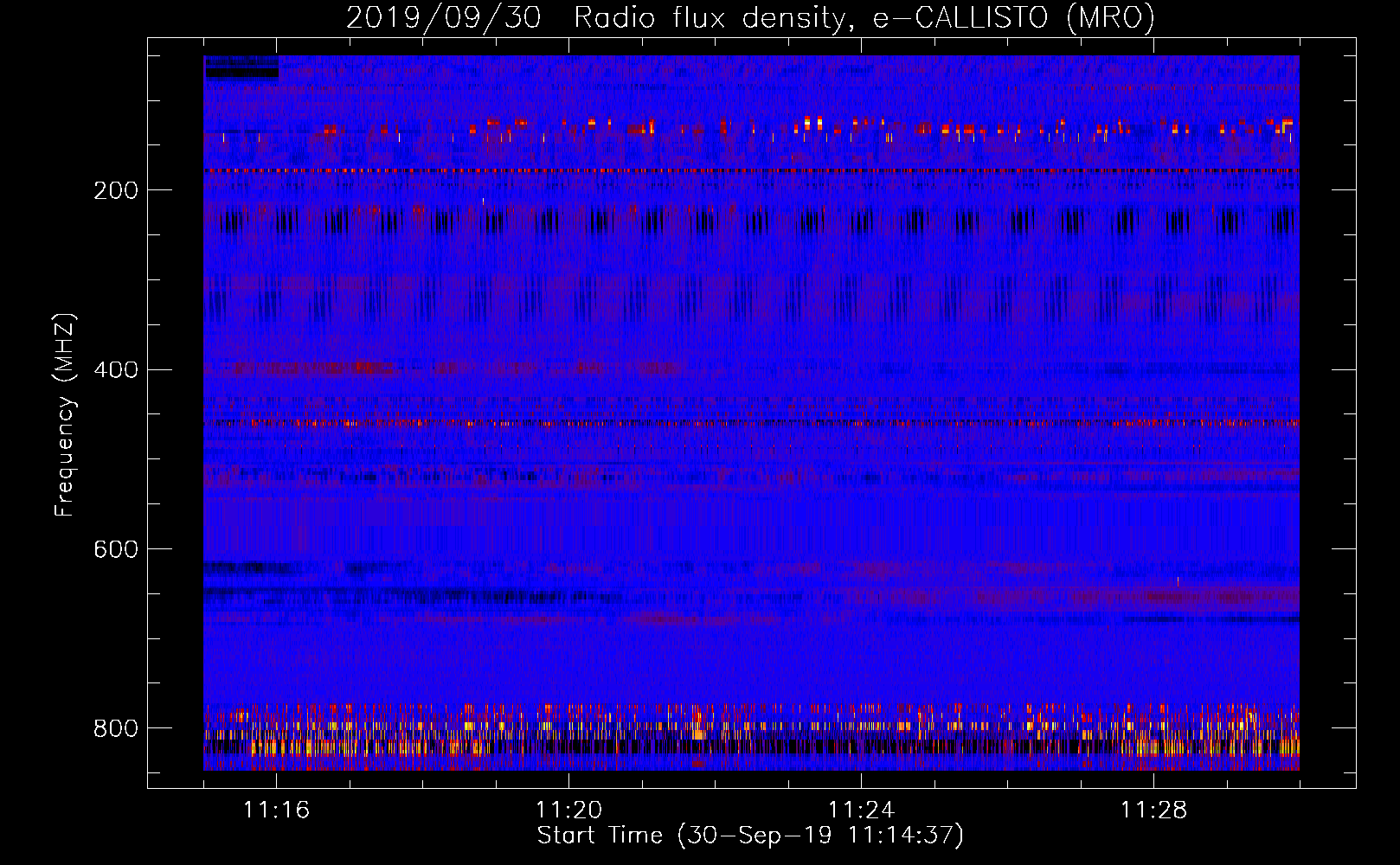Click the 11:20 time tick label

(568, 811)
